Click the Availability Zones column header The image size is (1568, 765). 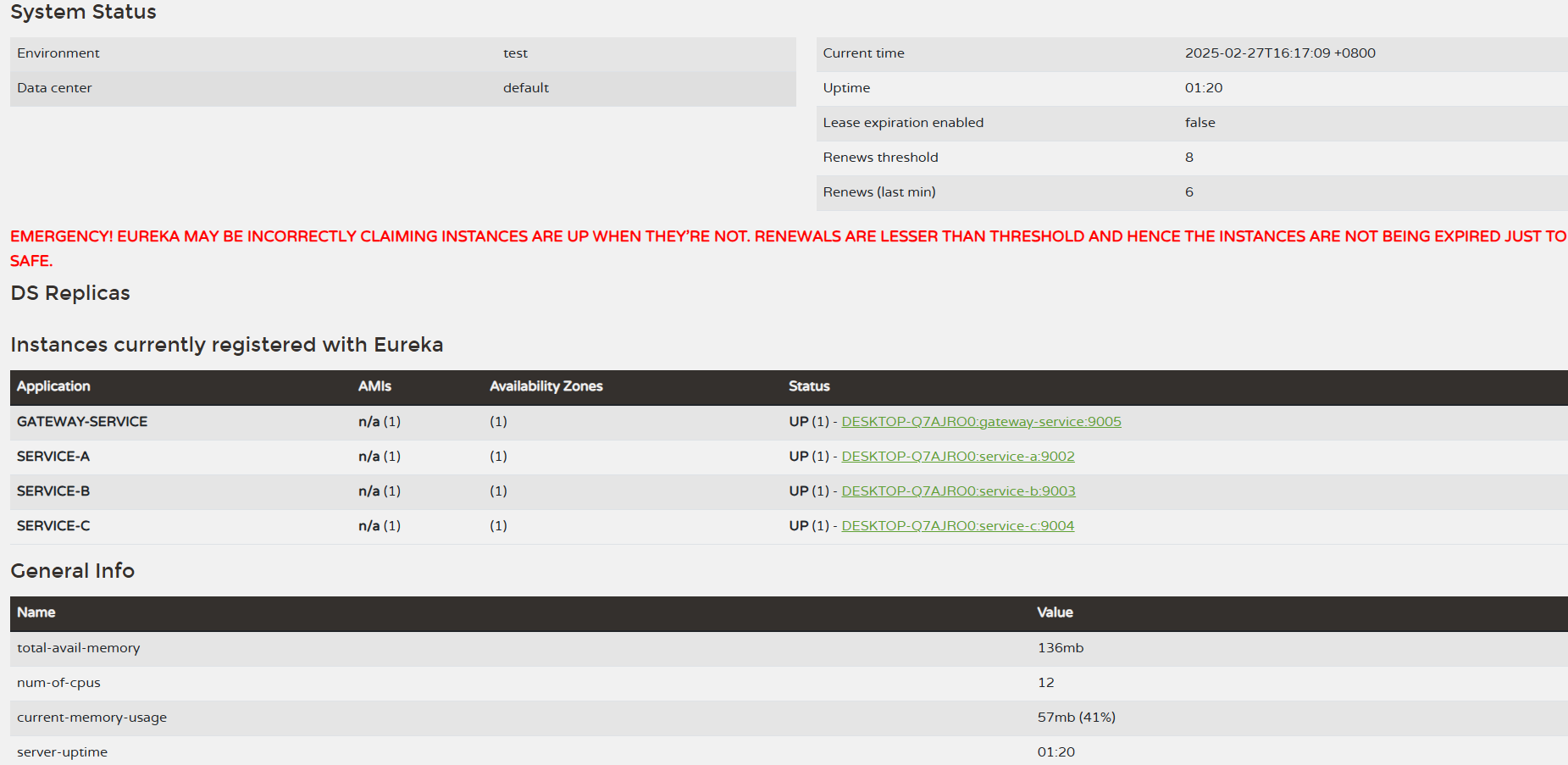click(x=546, y=386)
